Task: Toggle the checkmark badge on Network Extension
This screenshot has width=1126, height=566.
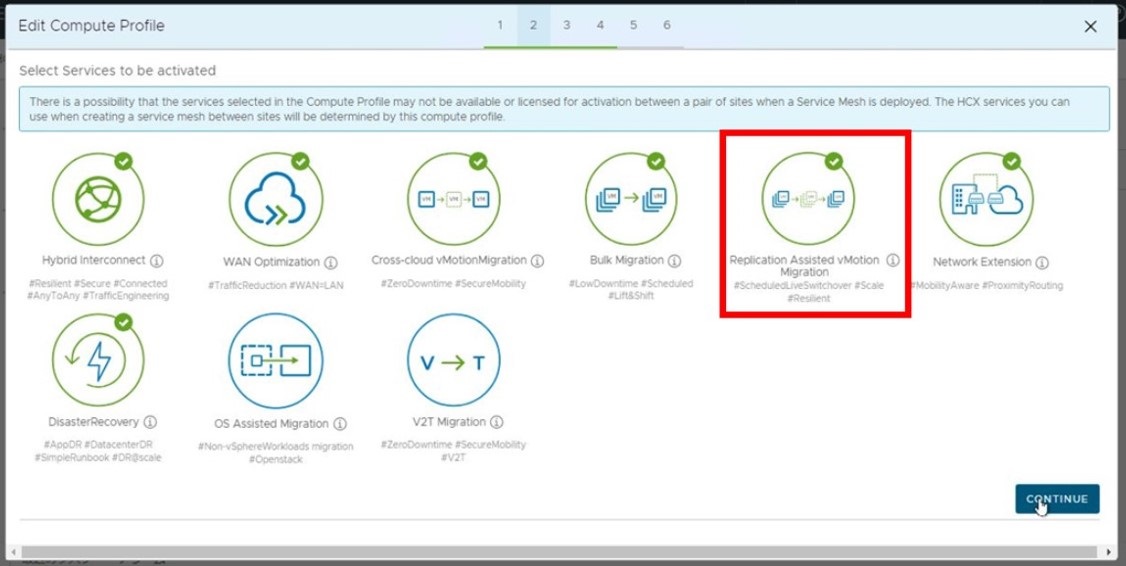Action: [1011, 161]
